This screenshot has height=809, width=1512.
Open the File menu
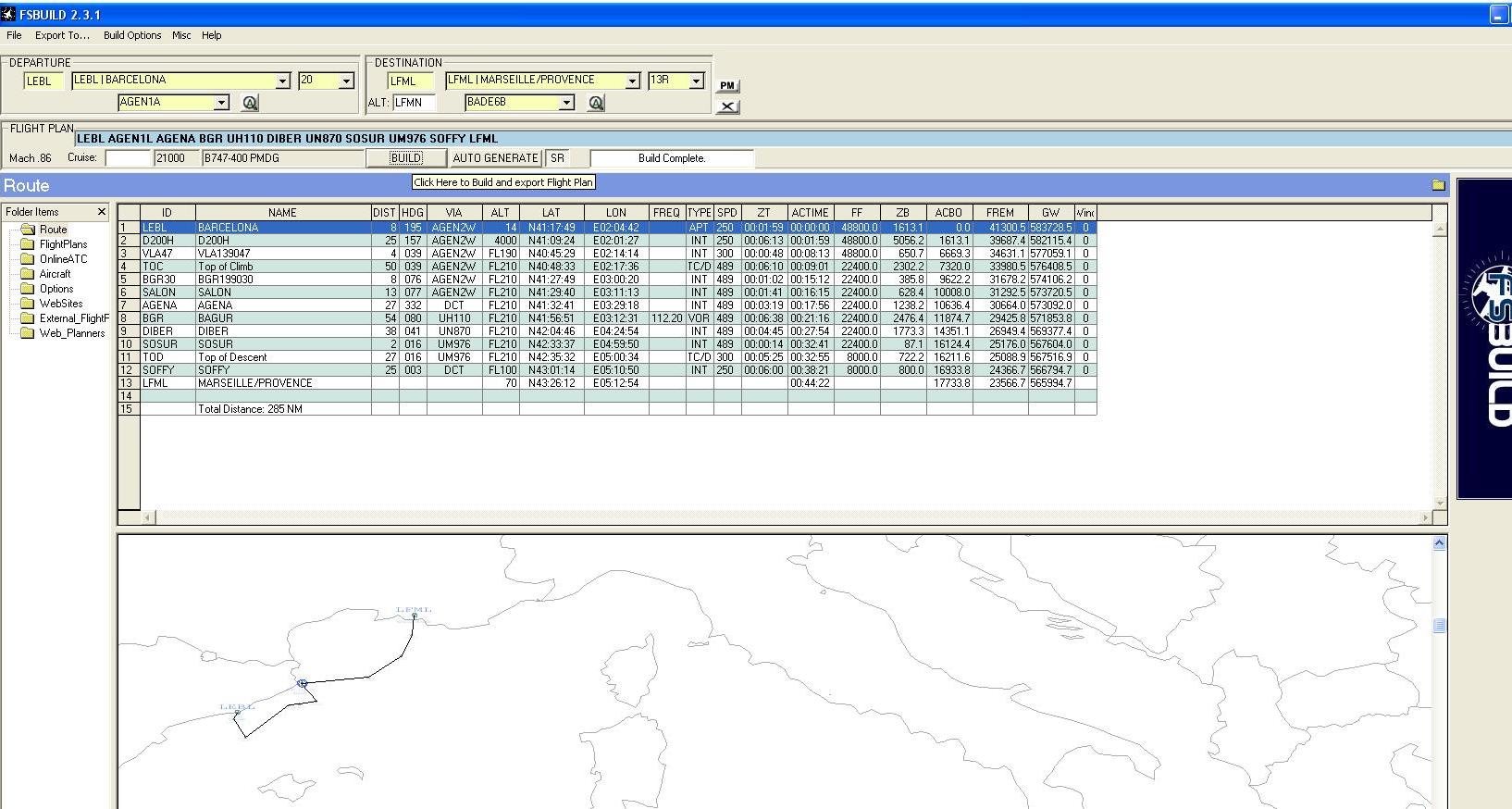pyautogui.click(x=14, y=35)
